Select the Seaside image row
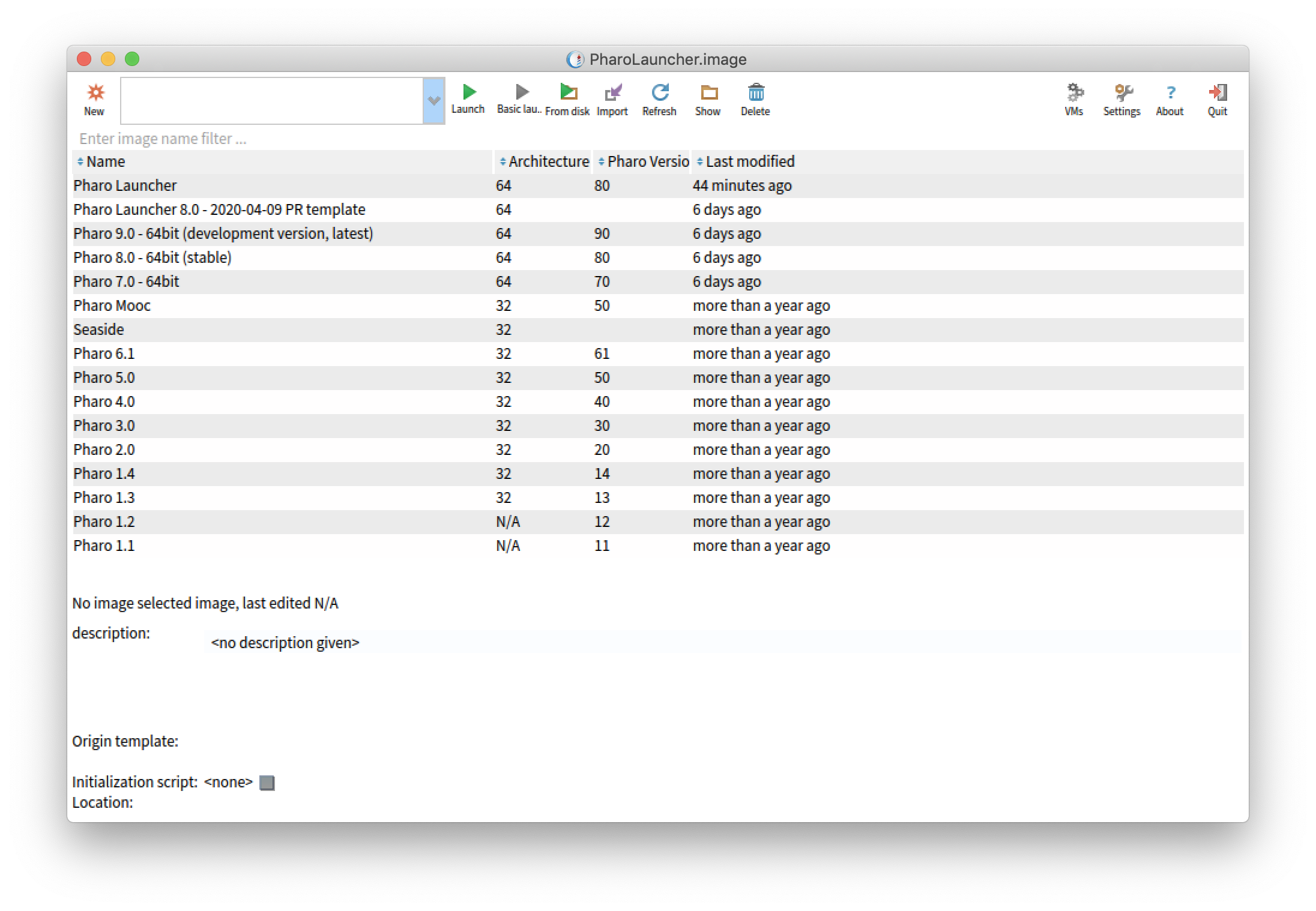This screenshot has height=911, width=1316. tap(658, 329)
